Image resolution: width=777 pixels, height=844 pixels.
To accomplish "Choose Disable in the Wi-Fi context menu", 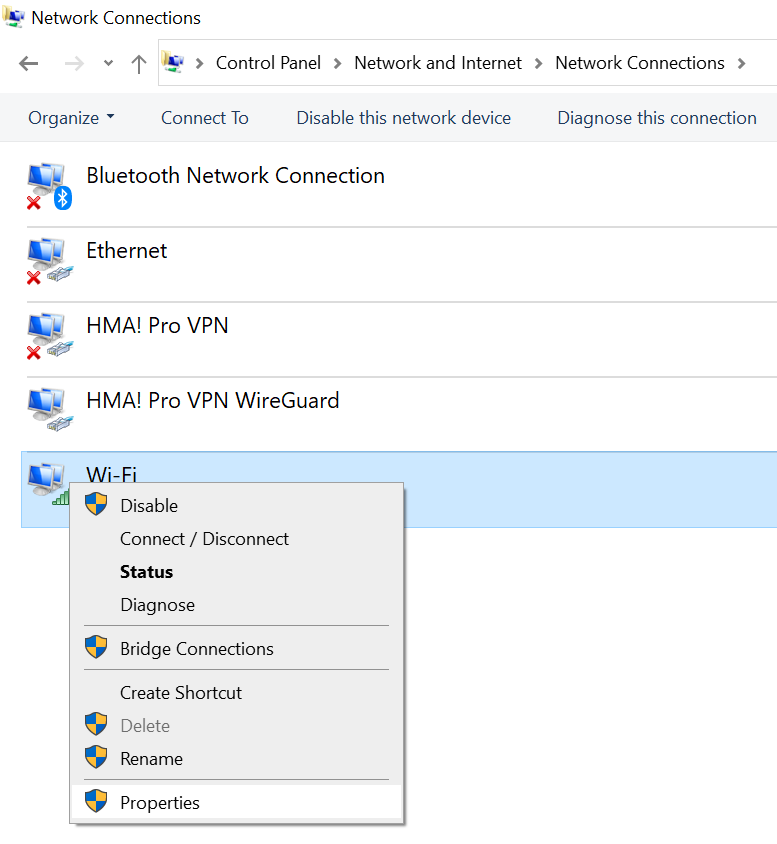I will click(x=149, y=506).
